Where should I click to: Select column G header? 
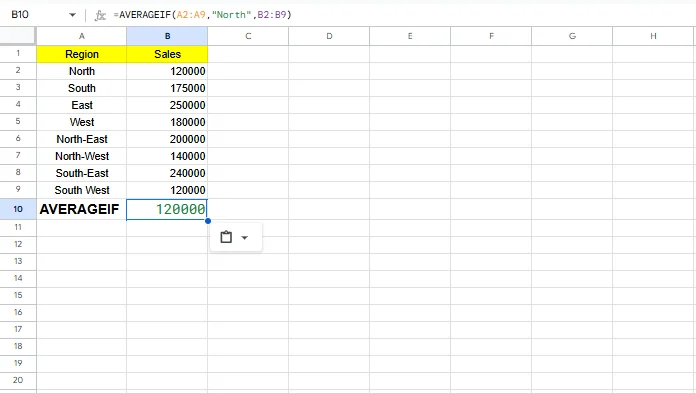coord(572,36)
